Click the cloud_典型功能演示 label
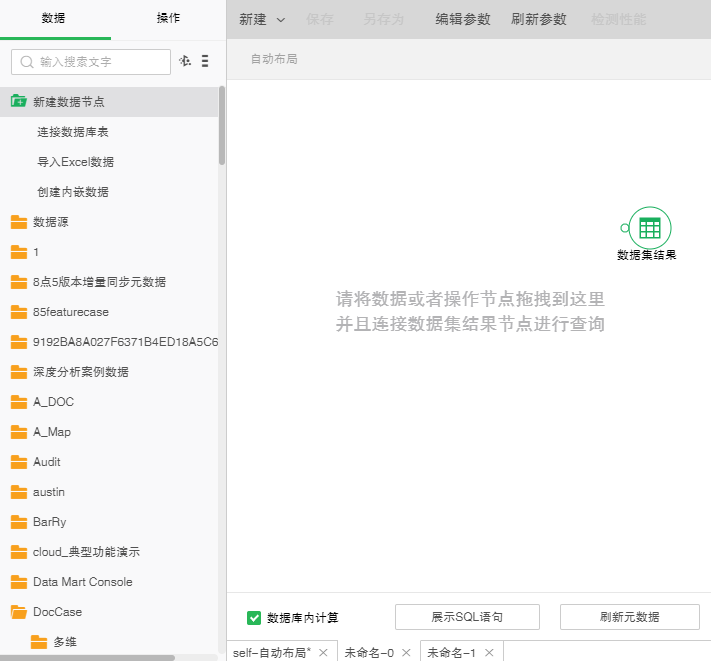The width and height of the screenshot is (711, 661). pos(86,552)
